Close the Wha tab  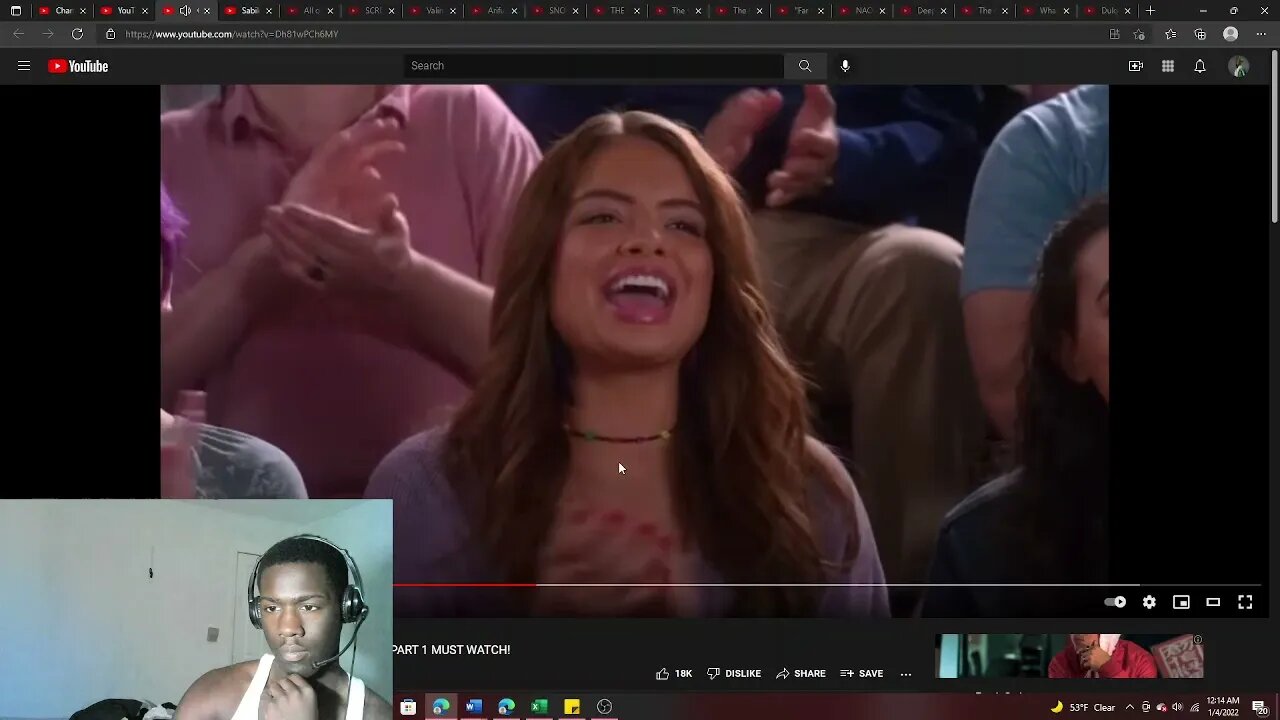[x=1066, y=11]
